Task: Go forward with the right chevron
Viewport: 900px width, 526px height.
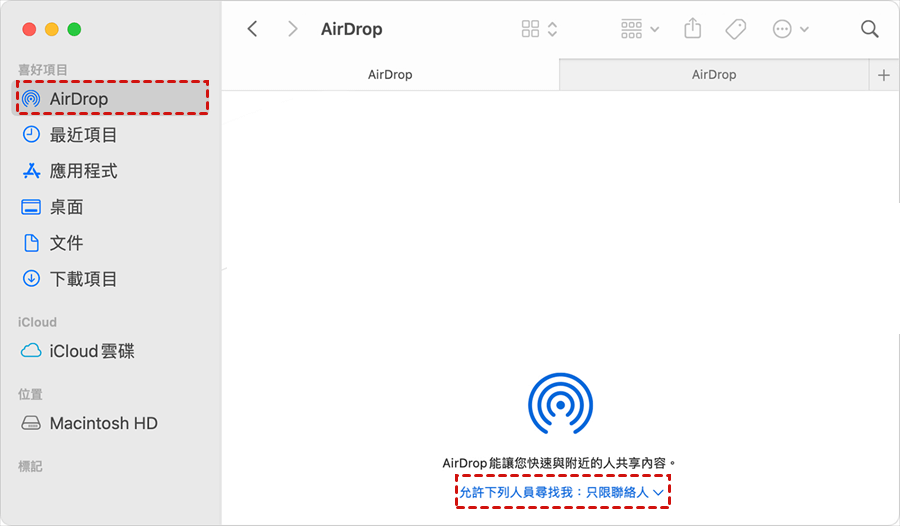Action: tap(292, 29)
